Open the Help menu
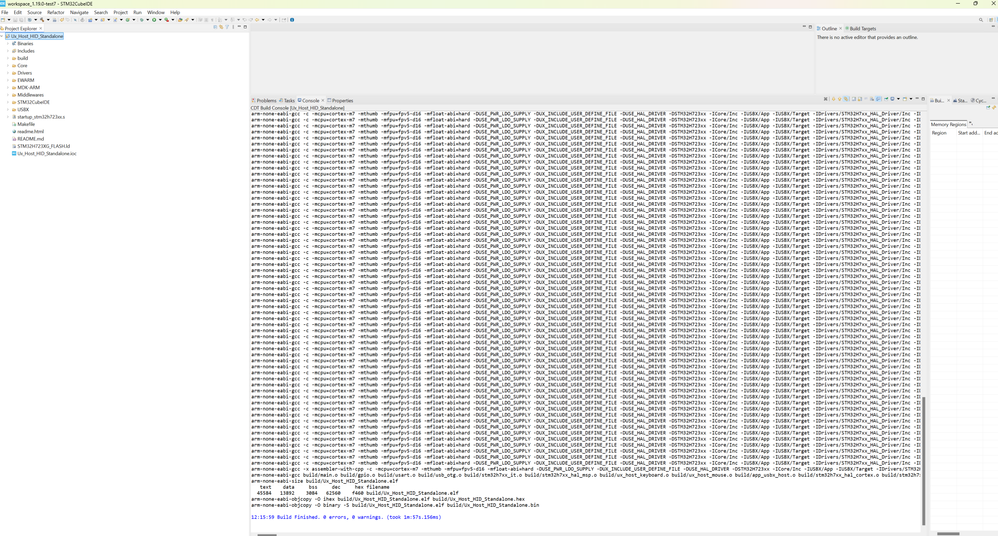 pos(175,12)
